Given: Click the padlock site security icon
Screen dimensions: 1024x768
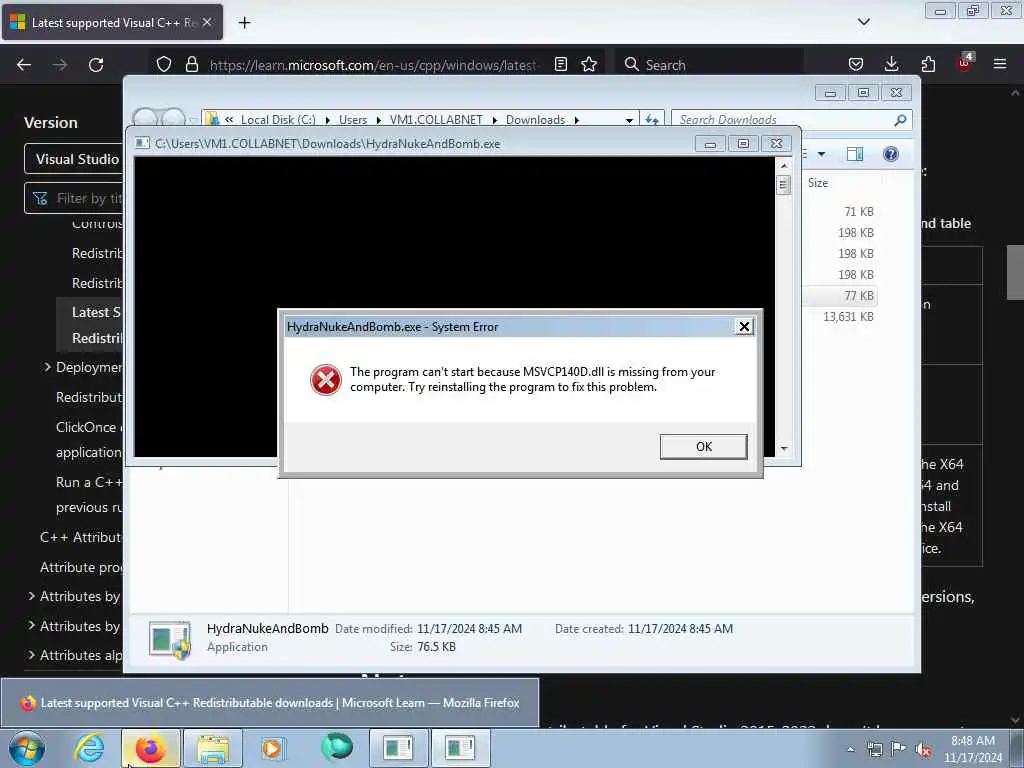Looking at the screenshot, I should coord(191,64).
